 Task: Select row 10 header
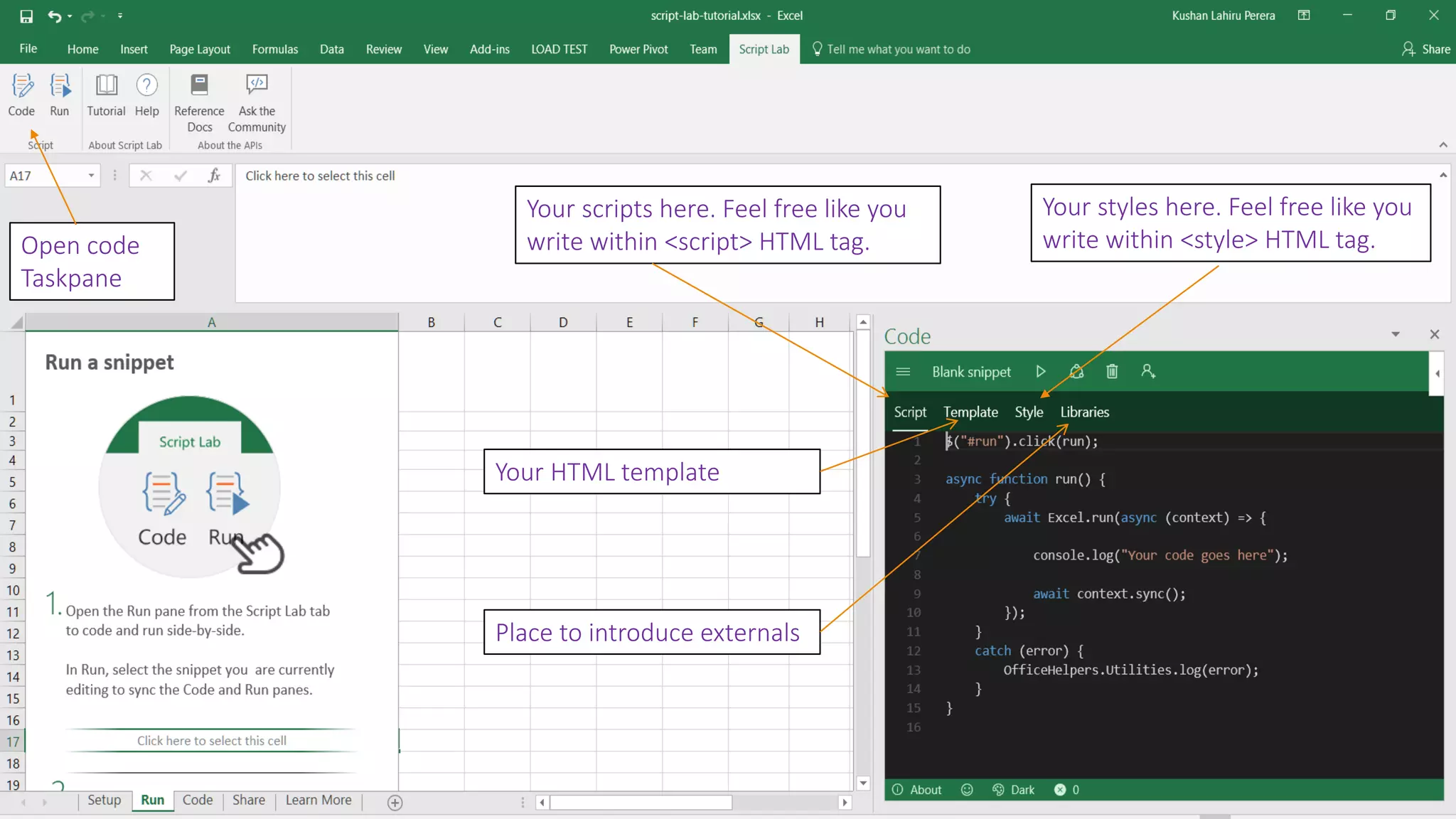(13, 590)
